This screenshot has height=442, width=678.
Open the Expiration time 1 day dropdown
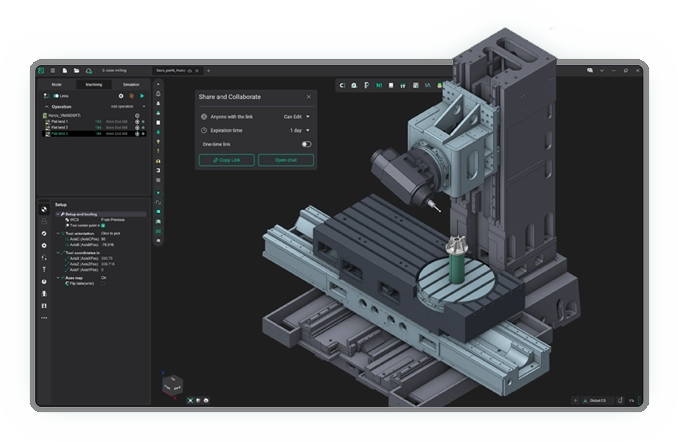[299, 130]
